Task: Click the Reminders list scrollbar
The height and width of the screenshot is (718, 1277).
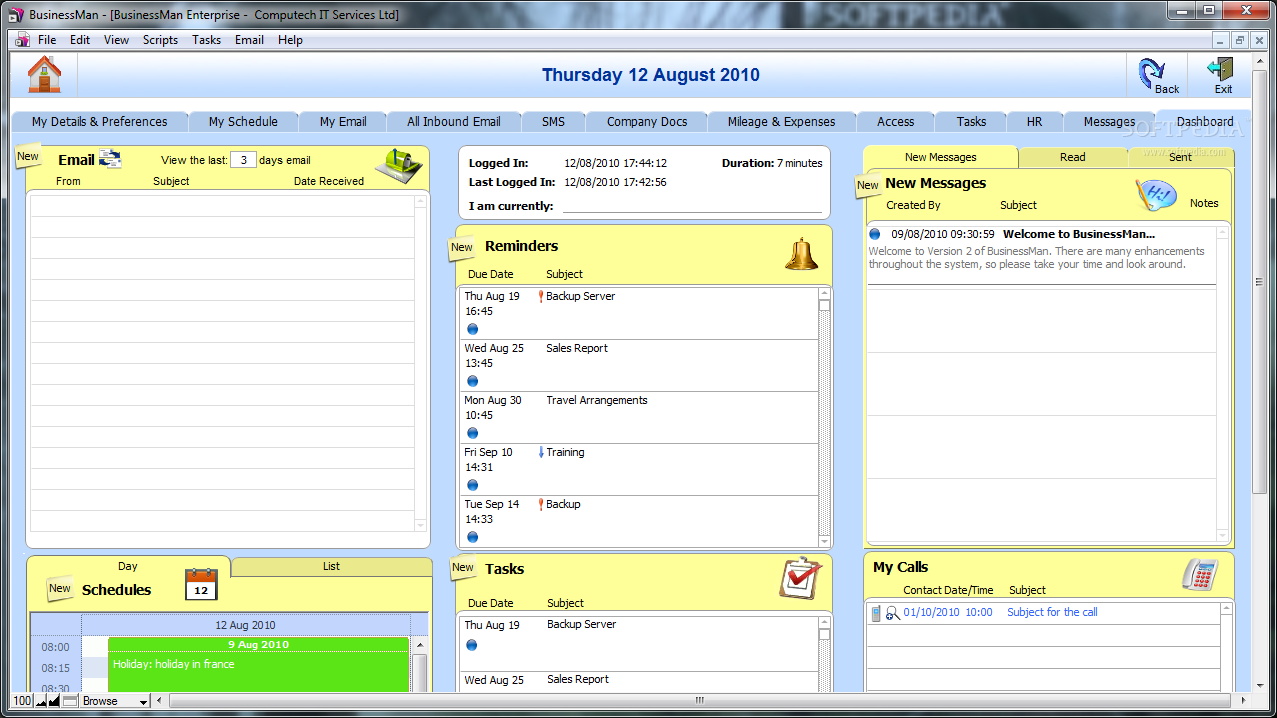Action: tap(825, 417)
